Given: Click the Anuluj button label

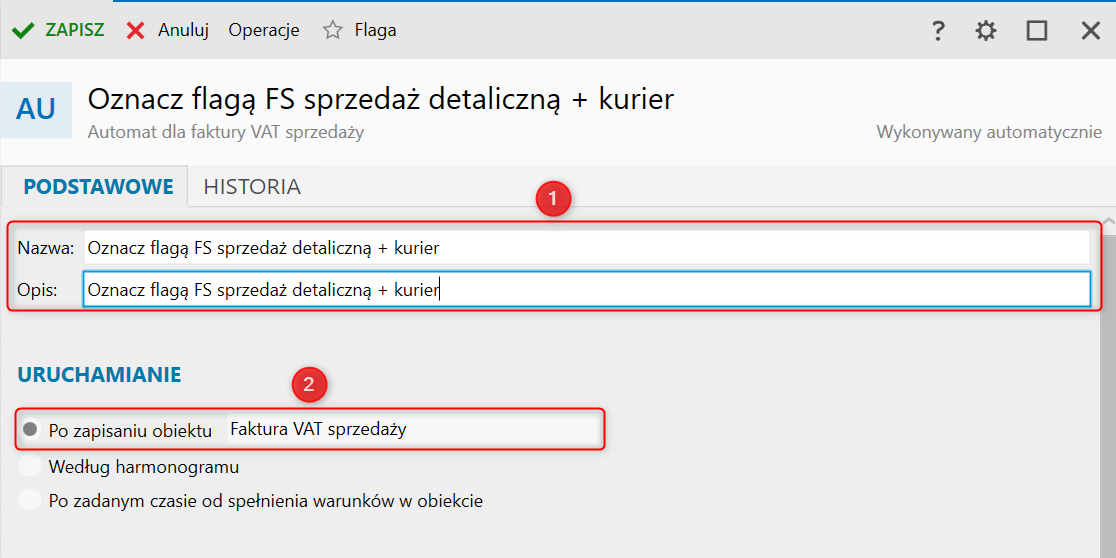Looking at the screenshot, I should pyautogui.click(x=183, y=30).
